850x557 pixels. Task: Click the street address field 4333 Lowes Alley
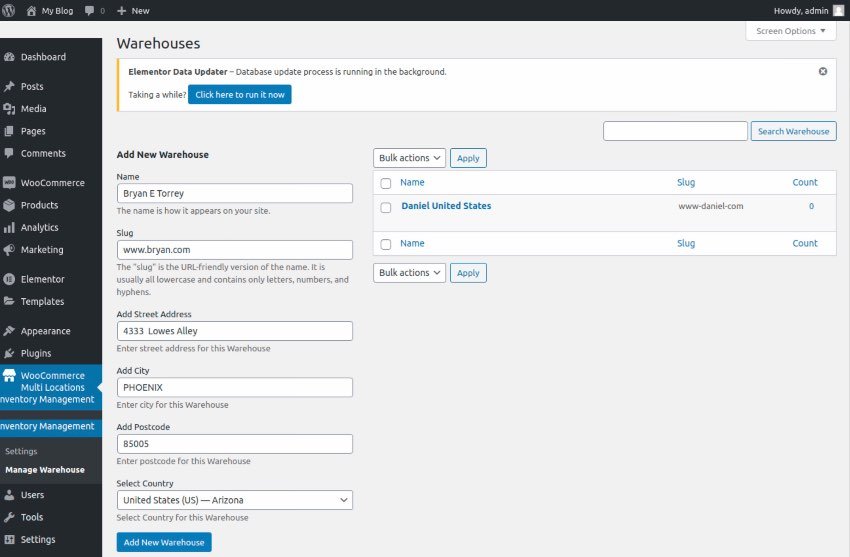pyautogui.click(x=235, y=331)
